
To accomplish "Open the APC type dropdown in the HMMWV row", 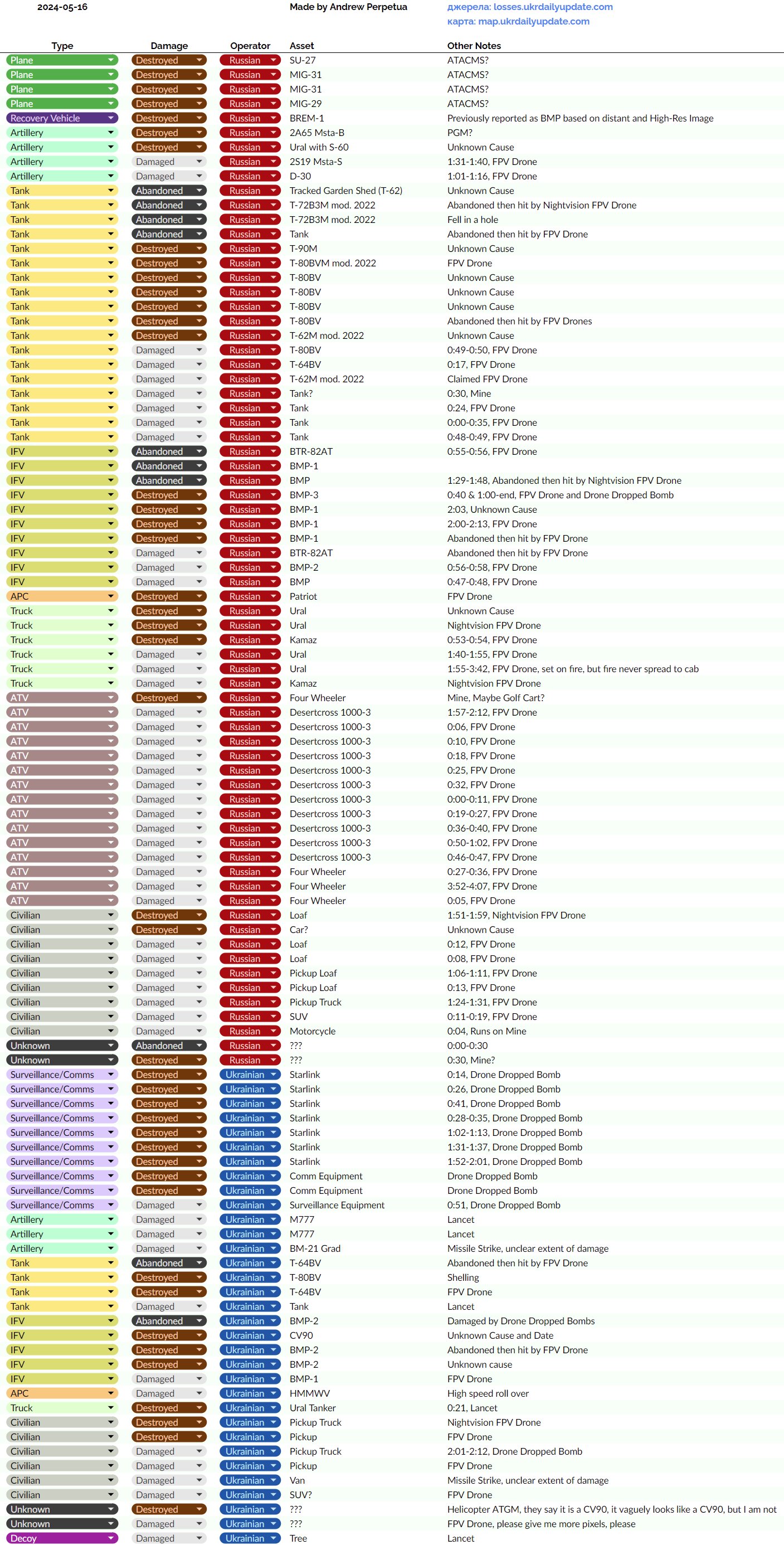I will tap(62, 1393).
